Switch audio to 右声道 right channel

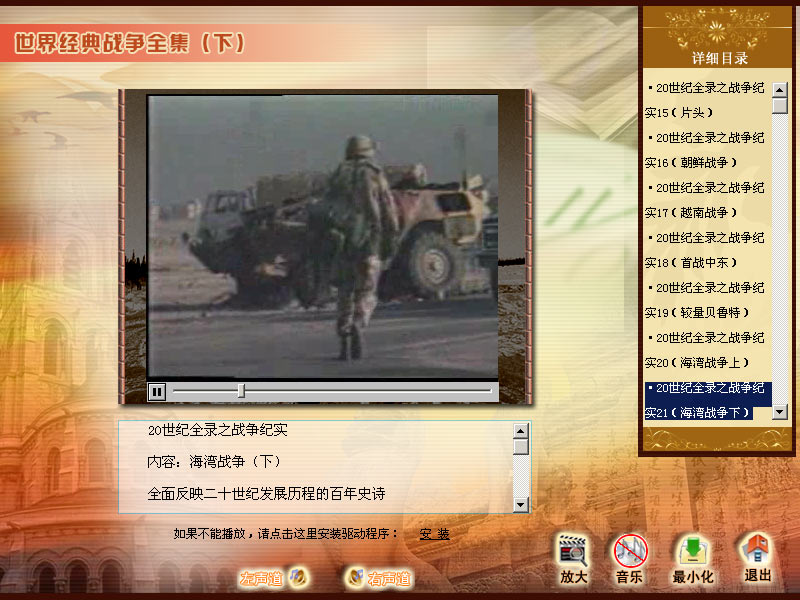pos(378,578)
